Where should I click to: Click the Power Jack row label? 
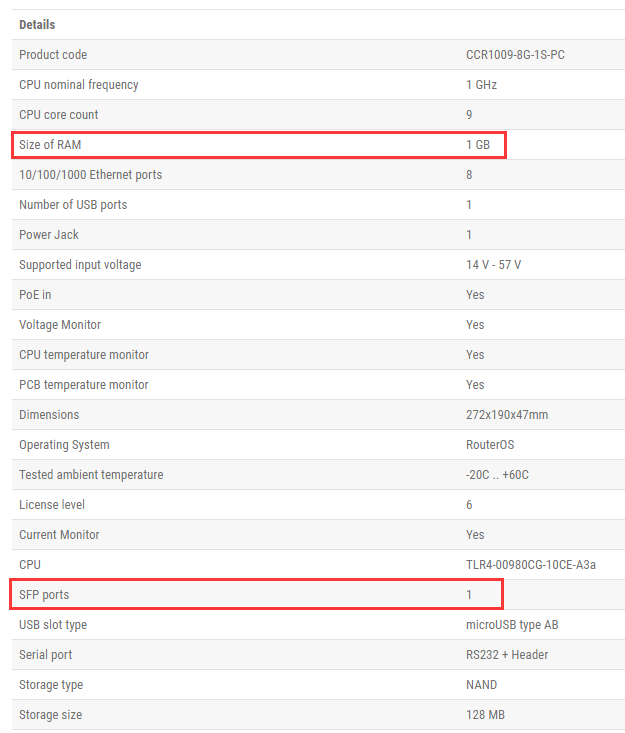pyautogui.click(x=49, y=235)
